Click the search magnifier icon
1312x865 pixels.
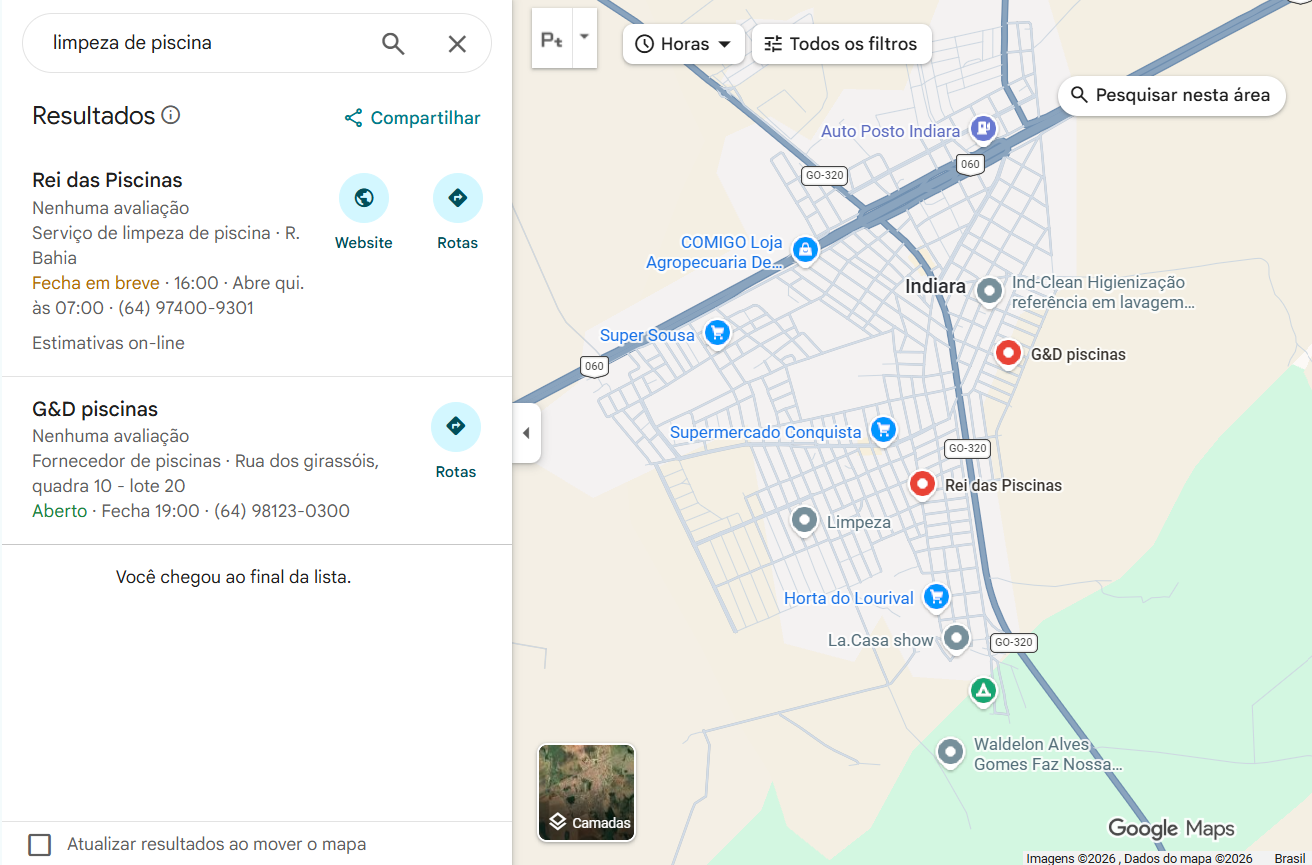tap(393, 43)
